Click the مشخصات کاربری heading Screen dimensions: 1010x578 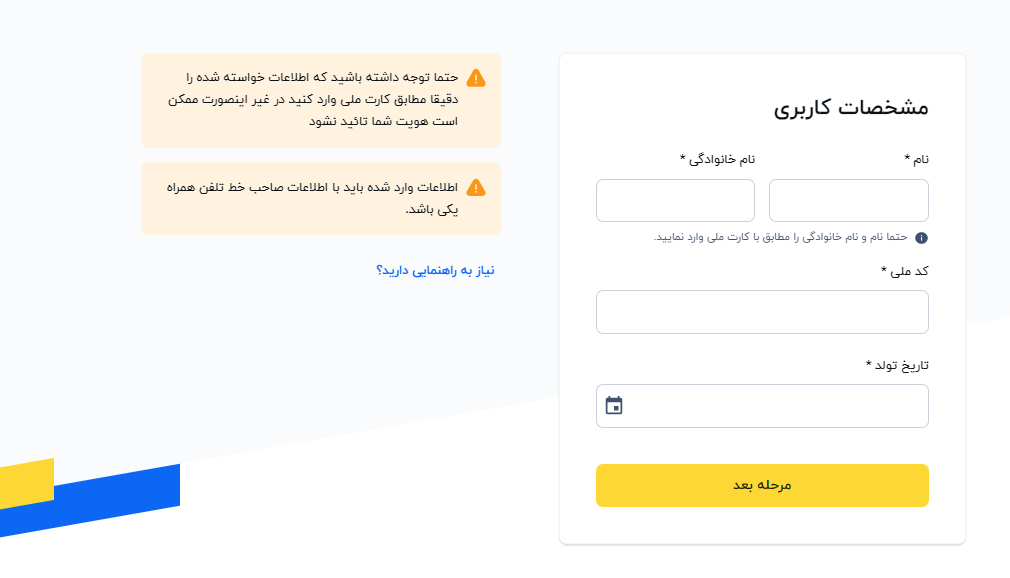tap(851, 108)
